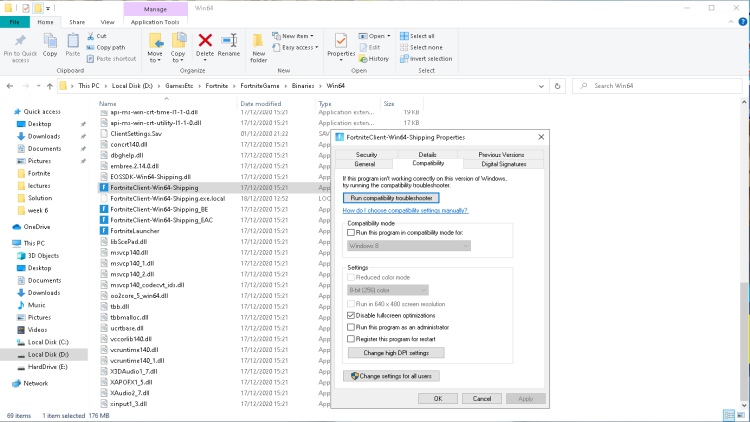This screenshot has width=750, height=422.
Task: Click Change settings for all users
Action: (391, 376)
